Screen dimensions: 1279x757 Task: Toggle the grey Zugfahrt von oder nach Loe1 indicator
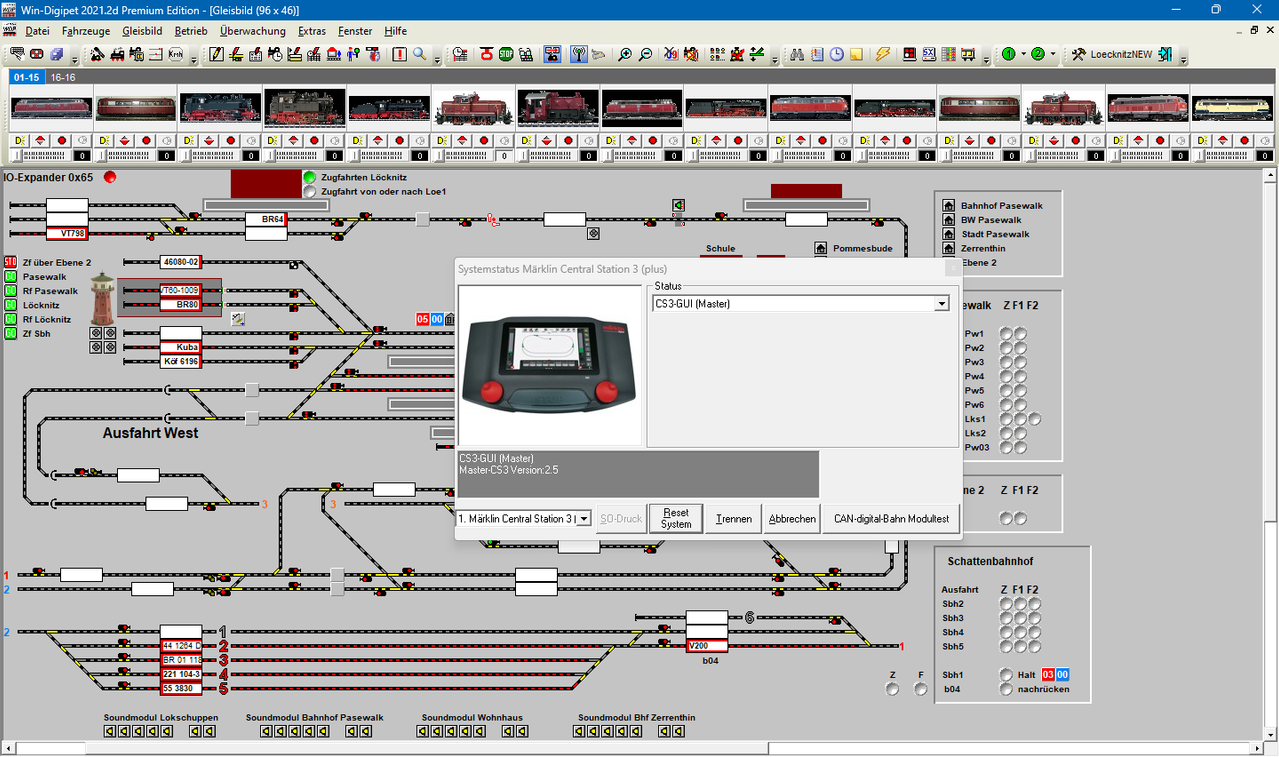click(310, 192)
